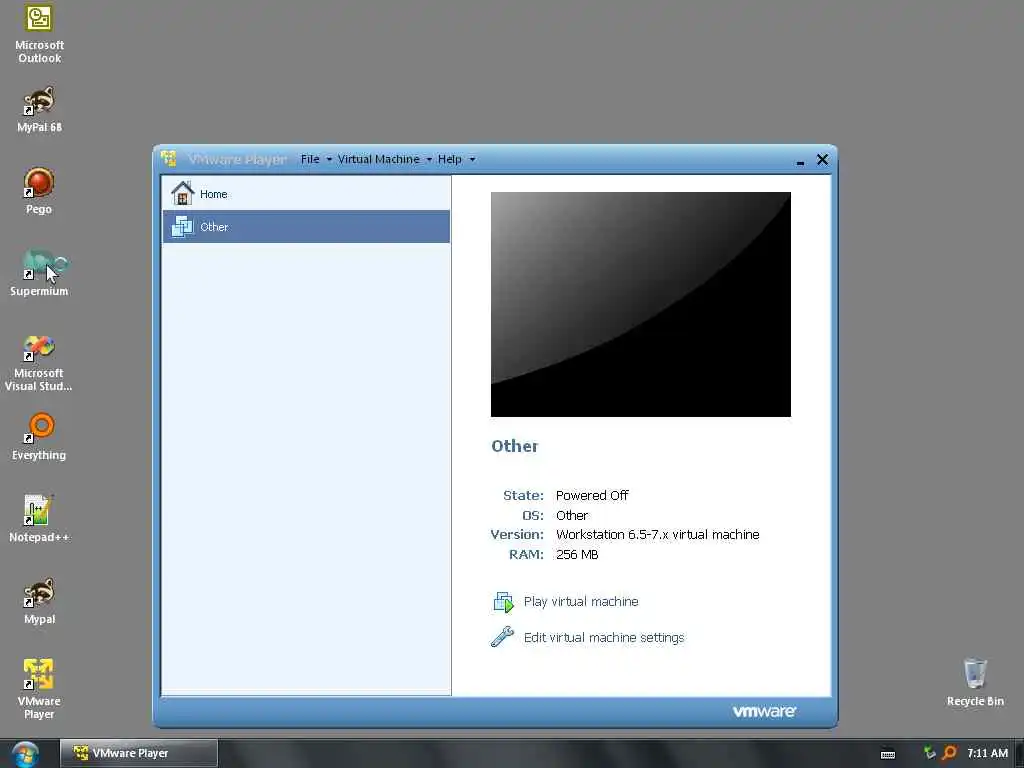Select the Pego desktop shortcut
The height and width of the screenshot is (768, 1024).
coord(39,191)
